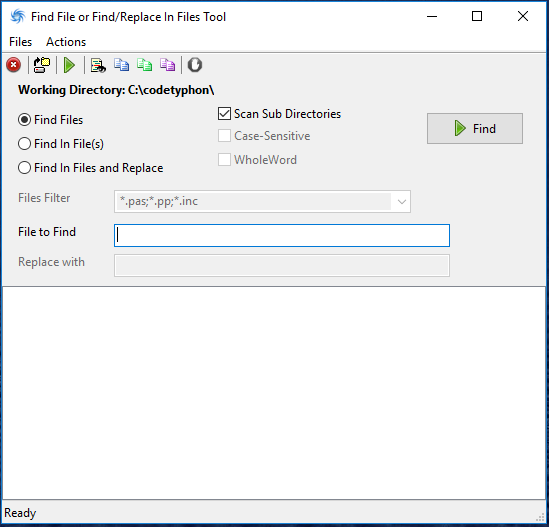Focus the File to Find input field
Screen dimensions: 549x527
[282, 235]
